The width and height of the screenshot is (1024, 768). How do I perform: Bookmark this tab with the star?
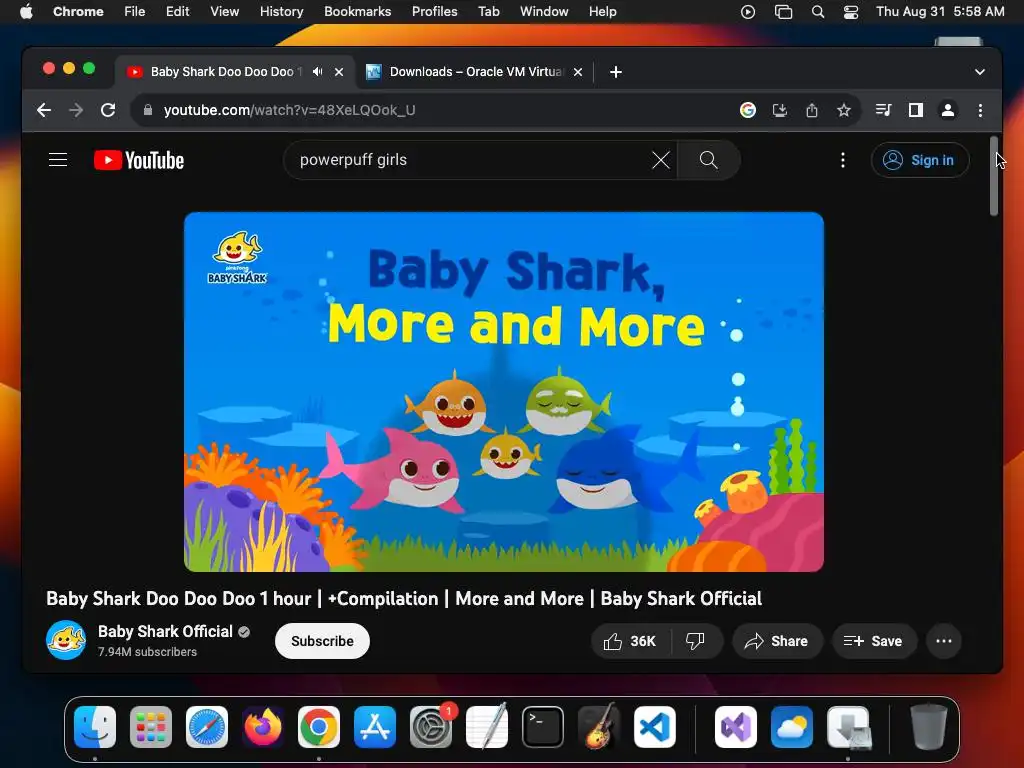[844, 110]
